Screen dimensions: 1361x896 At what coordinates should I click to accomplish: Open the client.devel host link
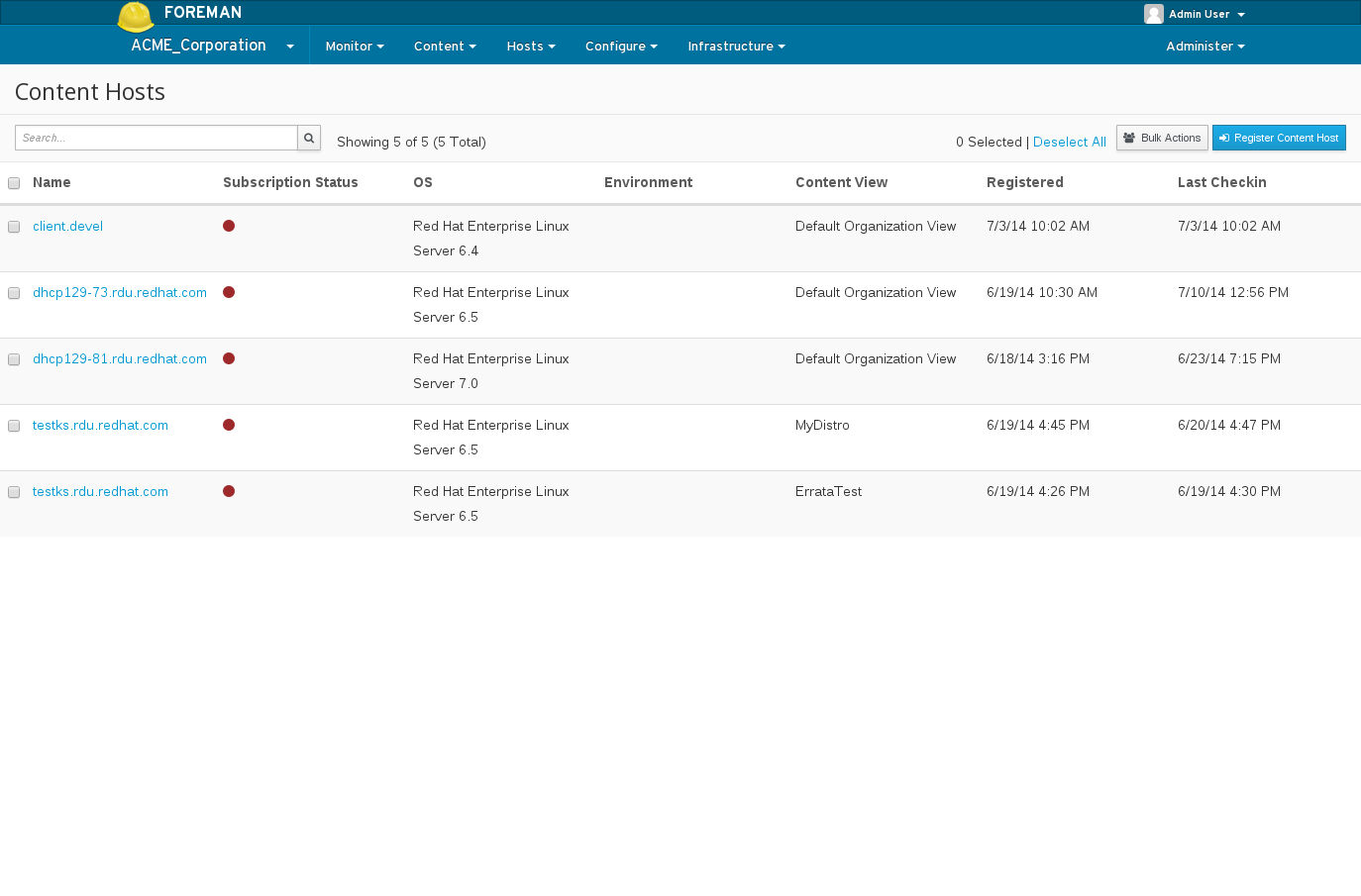[x=67, y=226]
